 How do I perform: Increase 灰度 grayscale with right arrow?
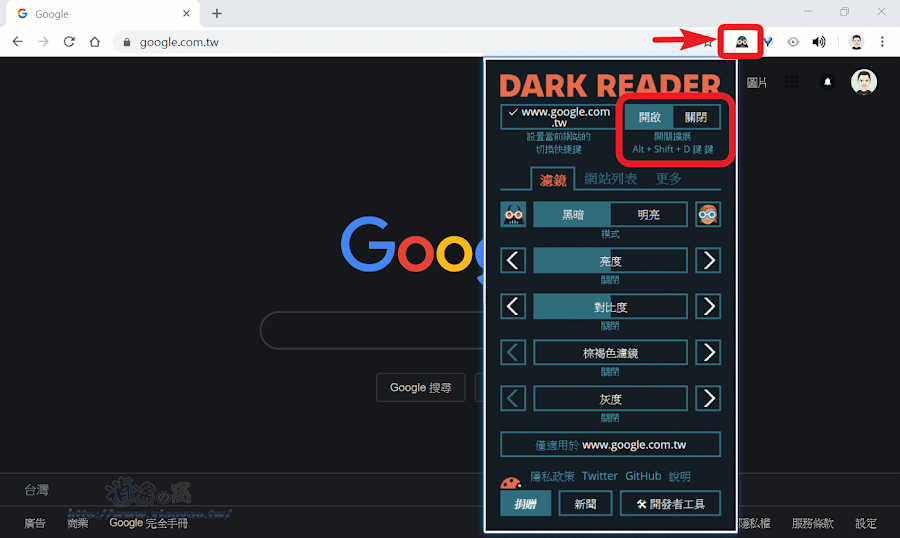[708, 398]
